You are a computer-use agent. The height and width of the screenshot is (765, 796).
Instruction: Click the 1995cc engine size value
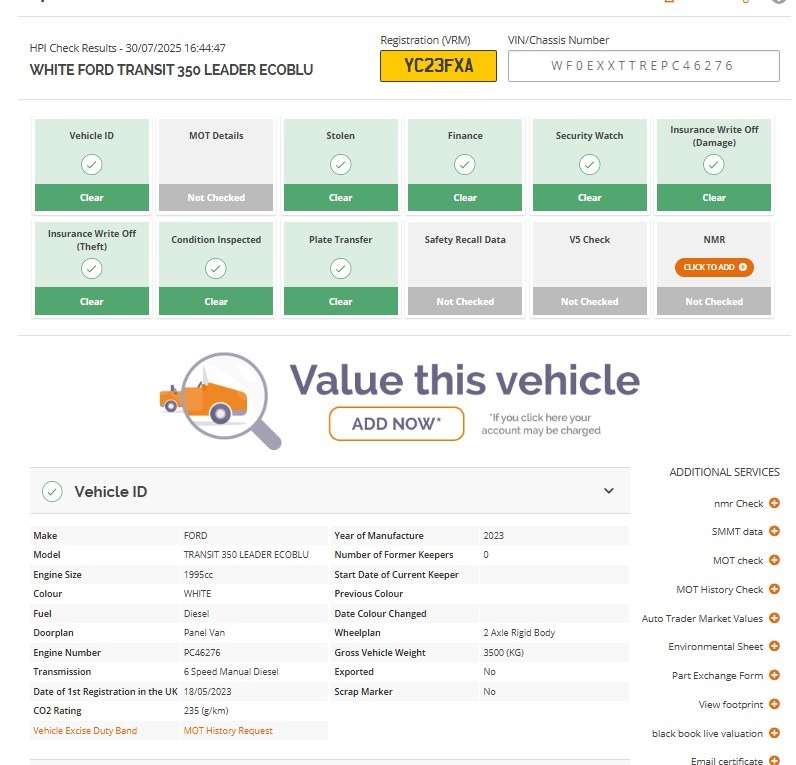(x=198, y=575)
